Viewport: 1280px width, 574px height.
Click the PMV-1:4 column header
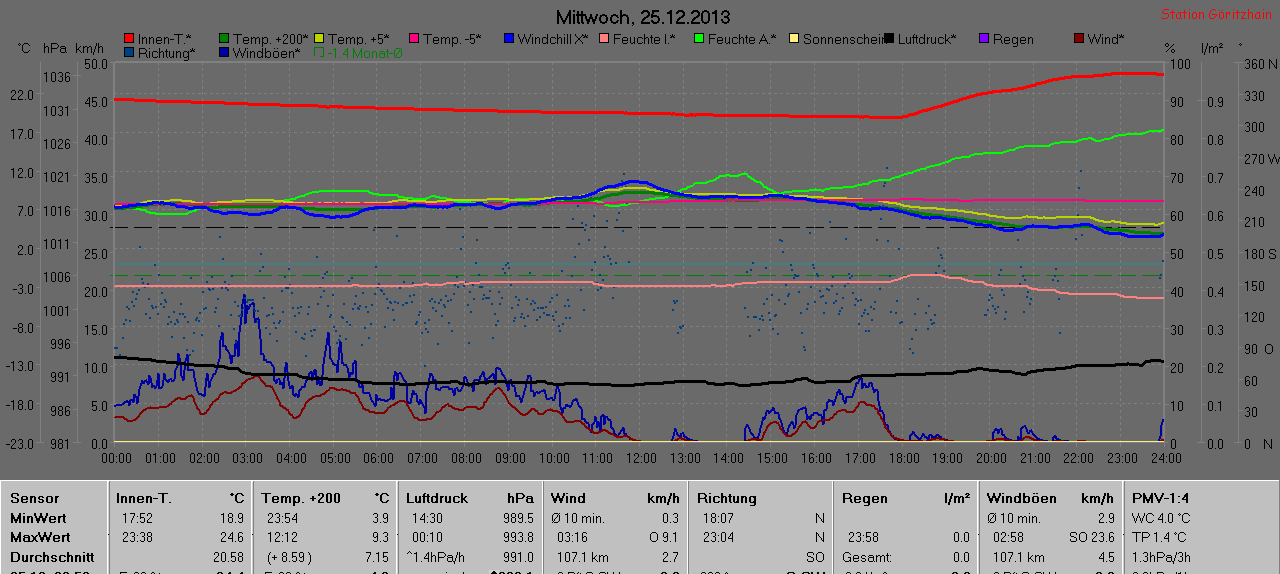1161,498
